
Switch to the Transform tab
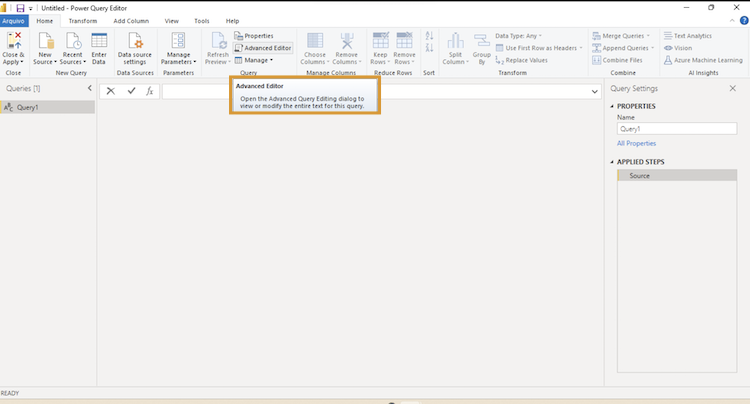pyautogui.click(x=83, y=21)
